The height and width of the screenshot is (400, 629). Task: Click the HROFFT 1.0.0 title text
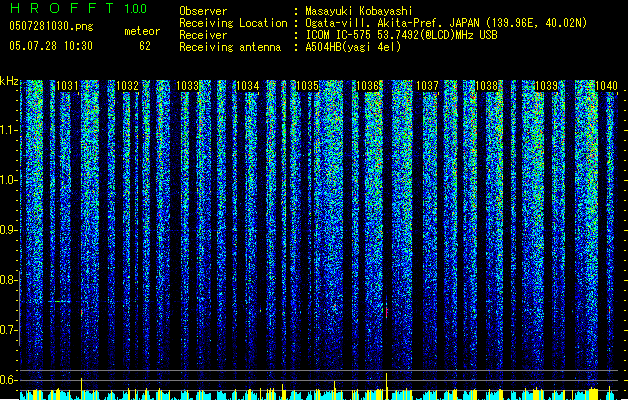pyautogui.click(x=78, y=8)
